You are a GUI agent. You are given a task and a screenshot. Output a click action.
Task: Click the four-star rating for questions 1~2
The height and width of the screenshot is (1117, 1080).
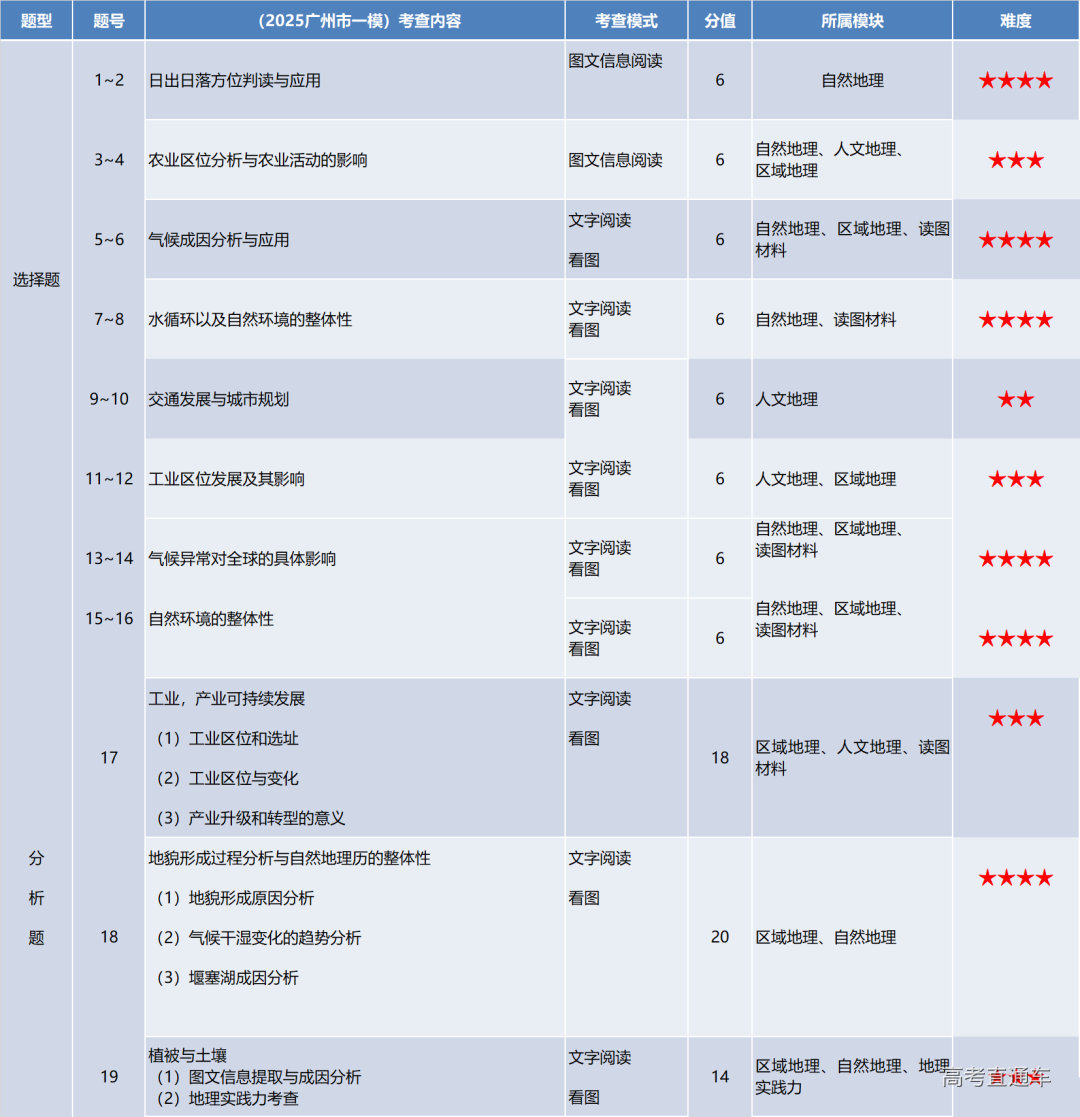[x=1015, y=81]
